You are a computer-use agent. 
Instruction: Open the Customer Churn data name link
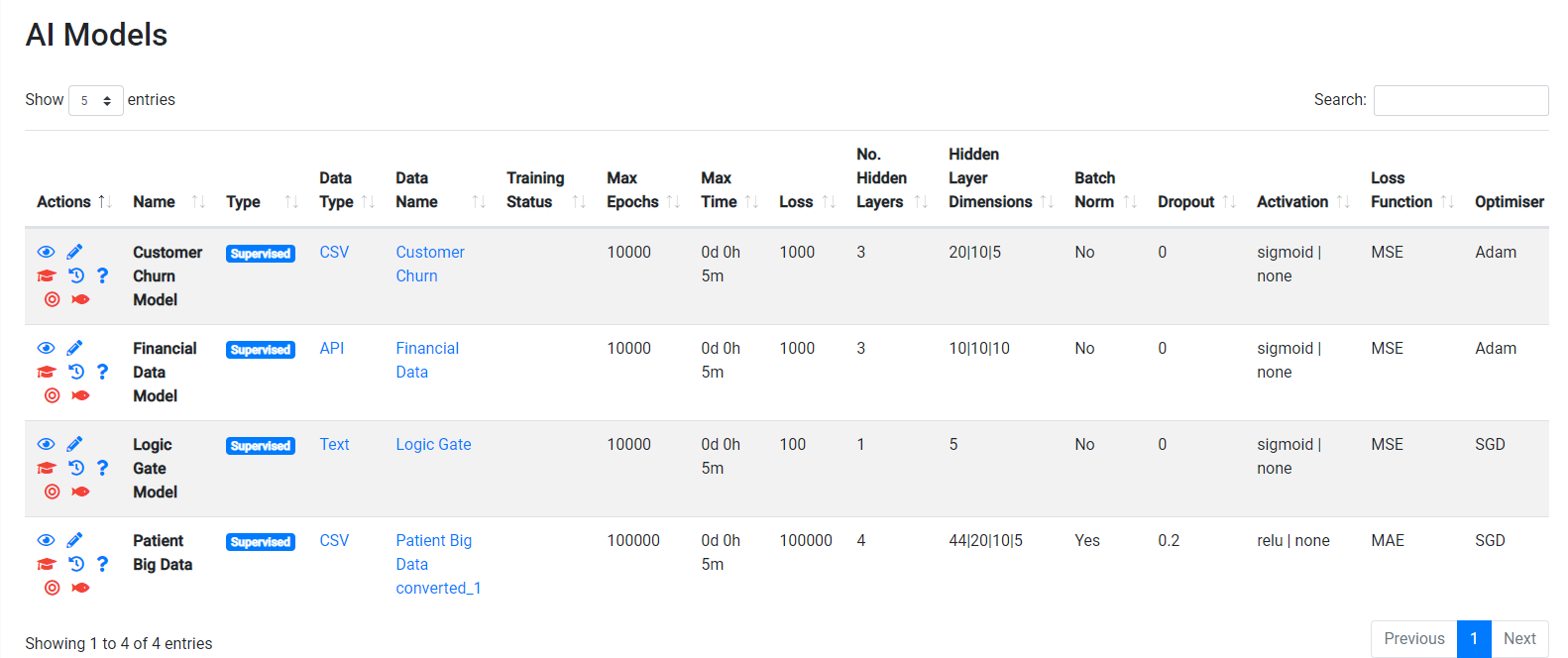(x=430, y=264)
